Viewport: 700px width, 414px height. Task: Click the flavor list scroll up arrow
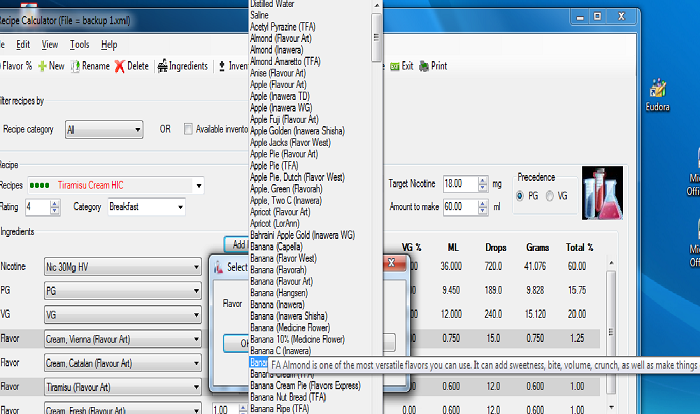(x=377, y=5)
